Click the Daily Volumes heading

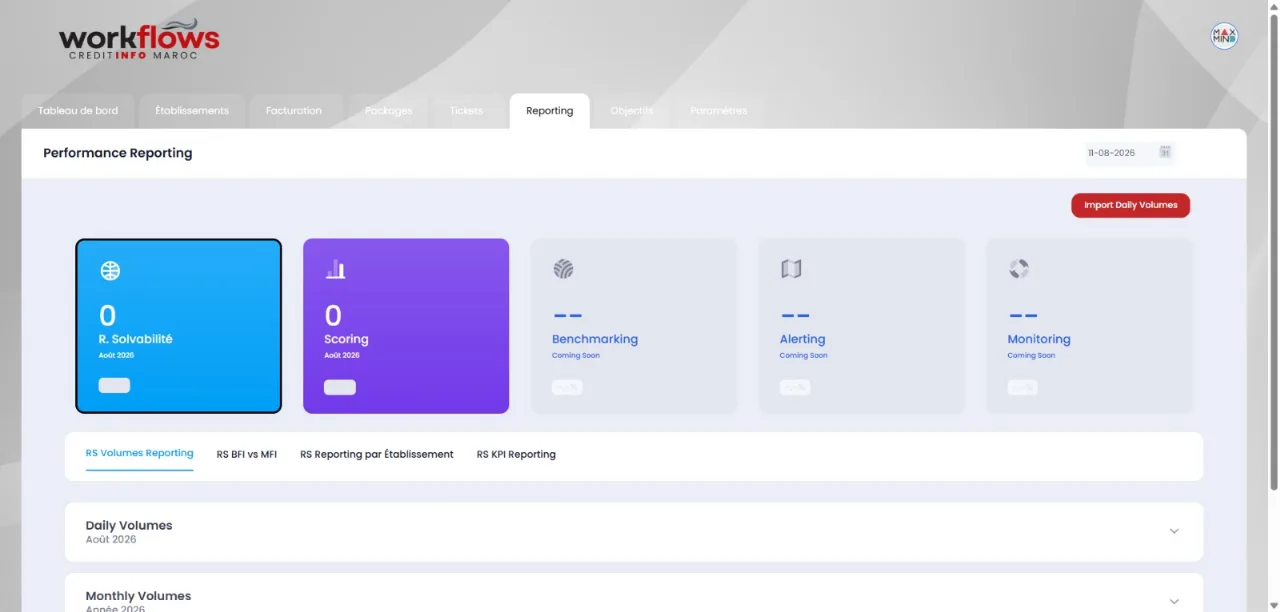click(x=129, y=525)
